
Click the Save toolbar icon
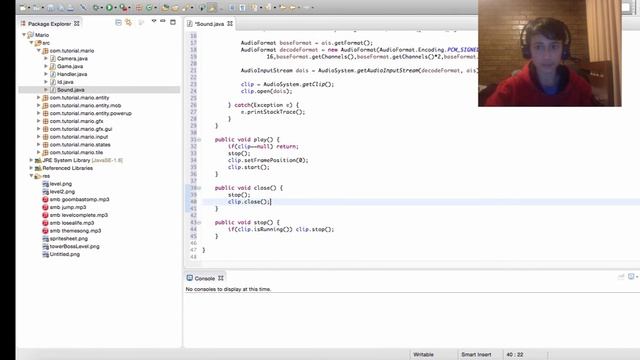(x=51, y=7)
